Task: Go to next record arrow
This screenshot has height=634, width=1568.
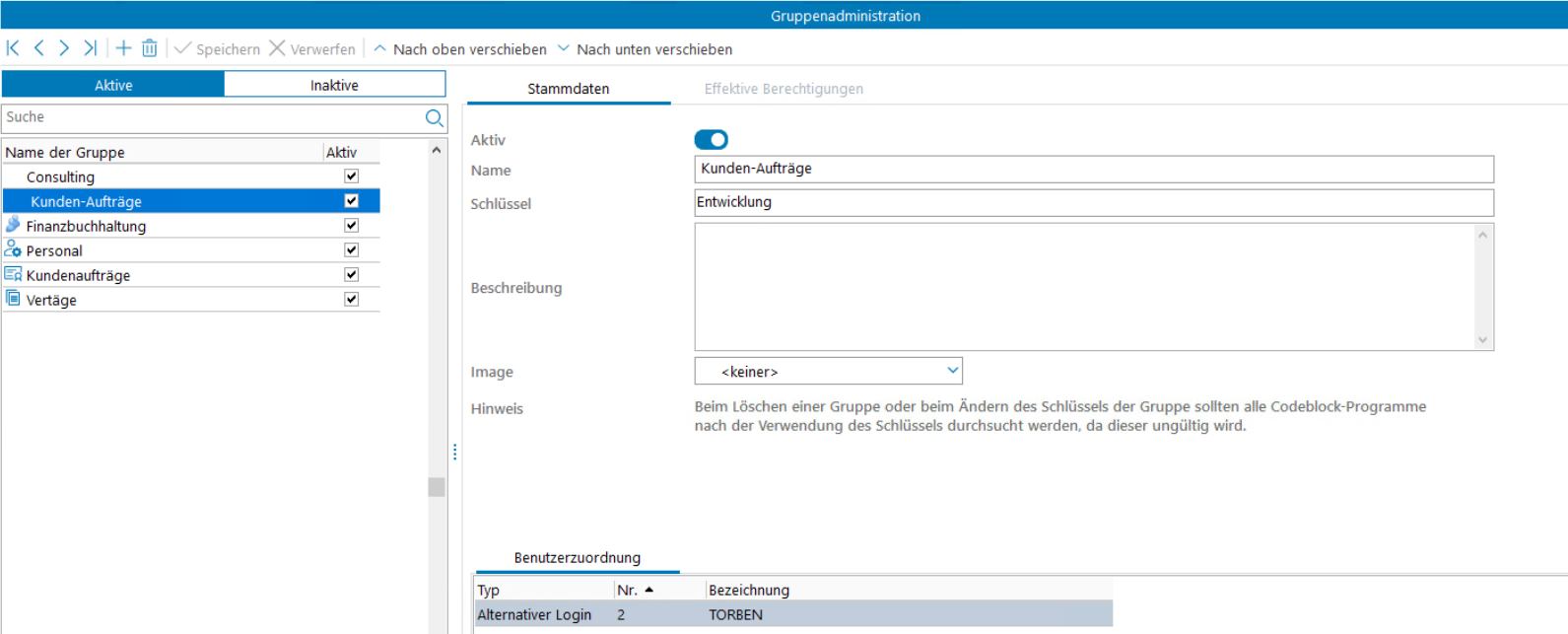Action: [64, 48]
